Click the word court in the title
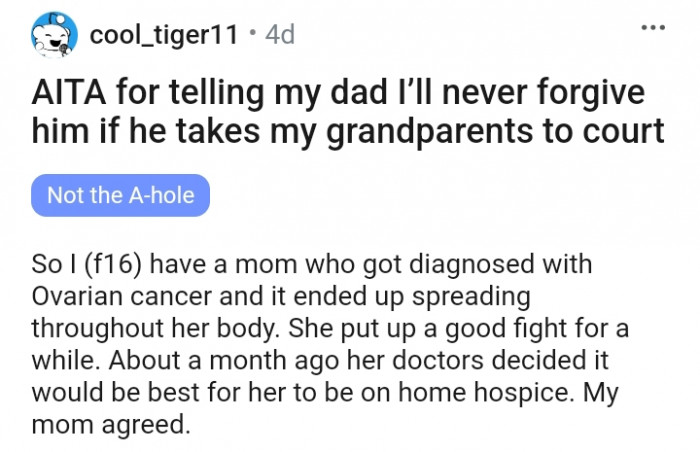The image size is (700, 452). 631,129
